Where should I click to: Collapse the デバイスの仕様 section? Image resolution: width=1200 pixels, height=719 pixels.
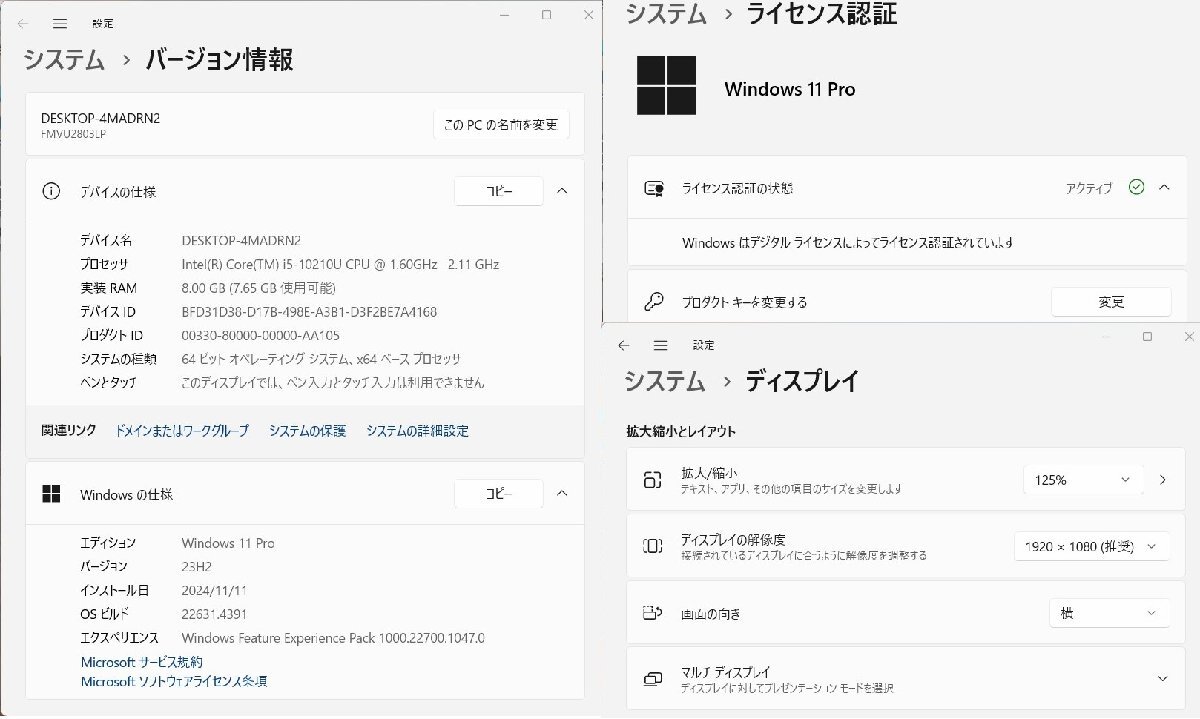click(x=562, y=191)
